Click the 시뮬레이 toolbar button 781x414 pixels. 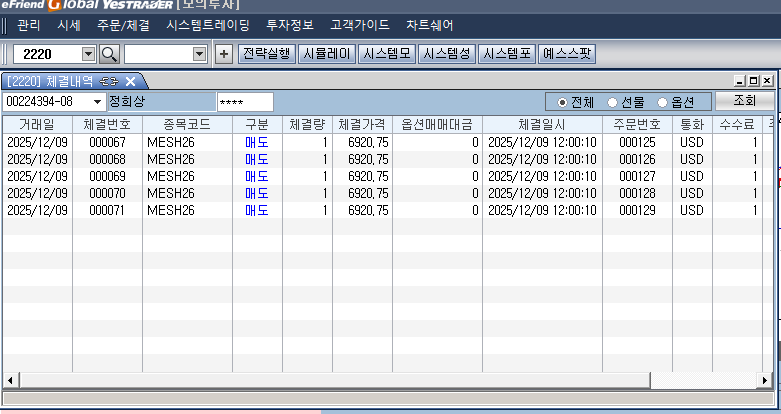[326, 54]
